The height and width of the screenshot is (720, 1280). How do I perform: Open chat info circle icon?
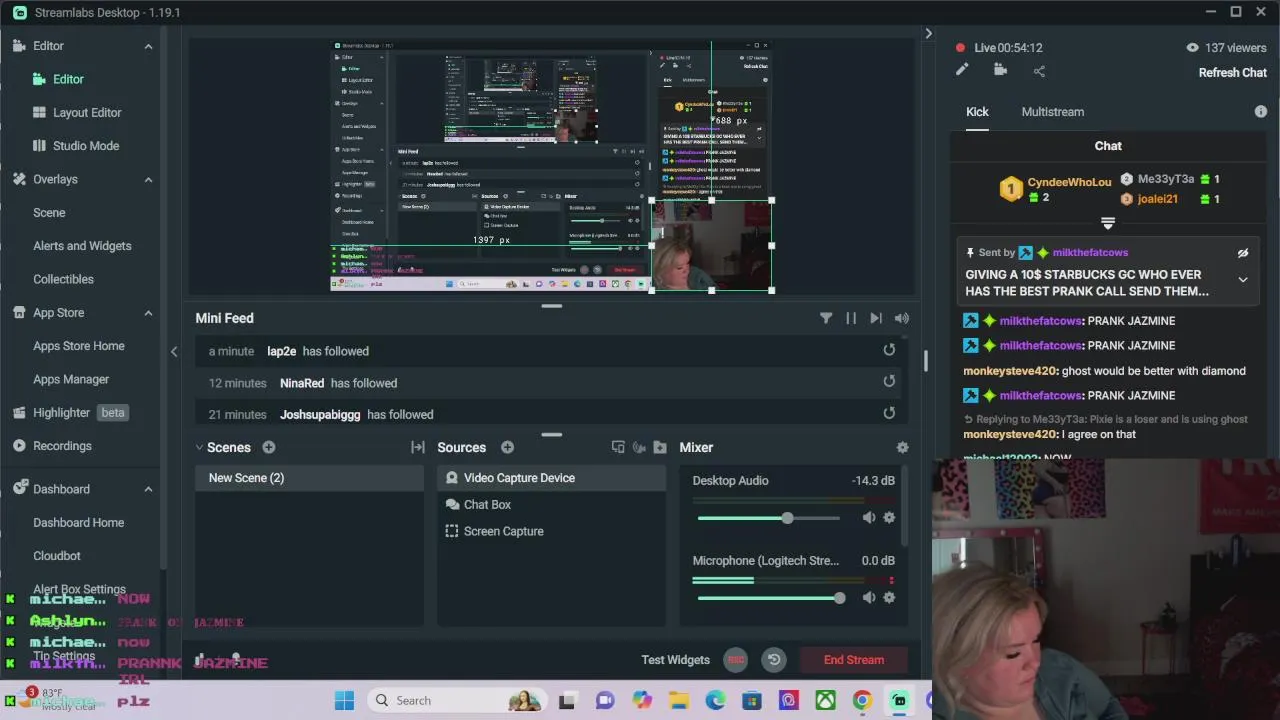pyautogui.click(x=1260, y=112)
